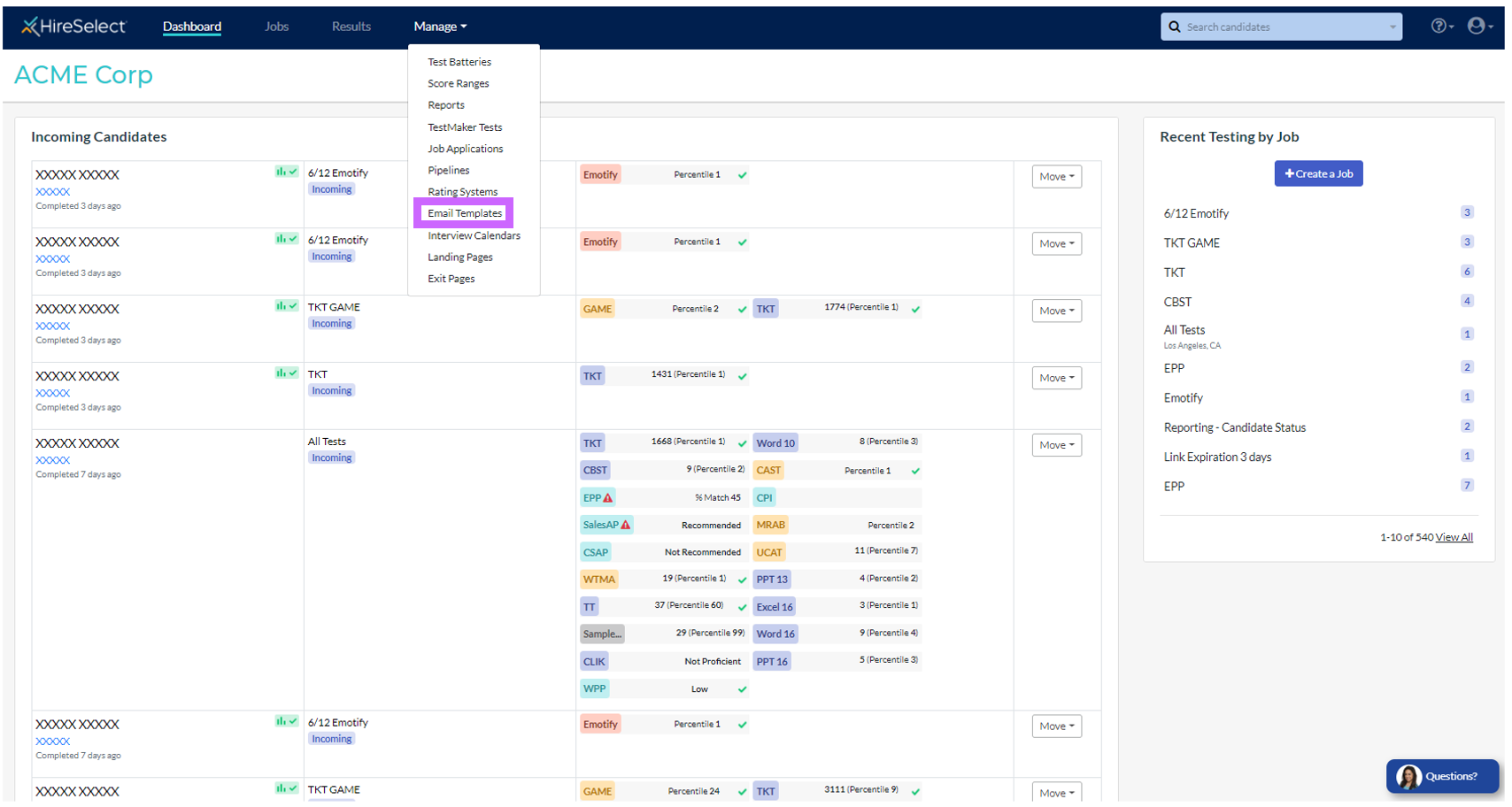The image size is (1512, 807).
Task: Open Link Expiration 3 days job
Action: point(1217,457)
